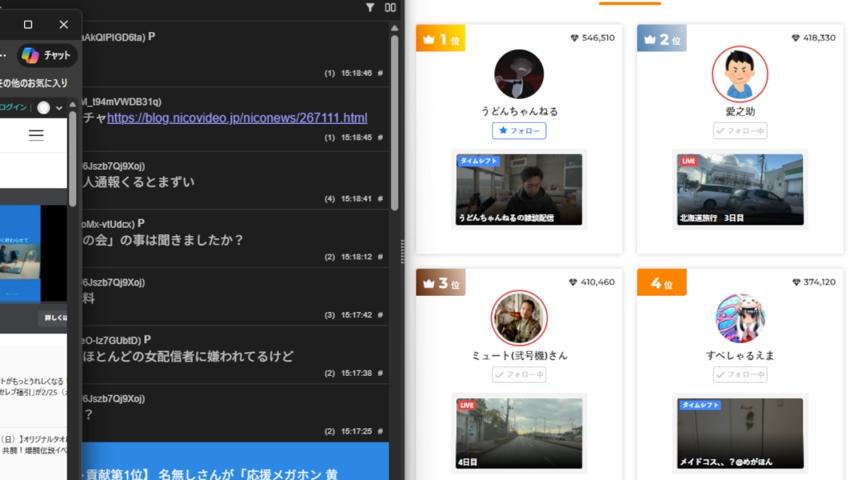This screenshot has width=854, height=480.
Task: Click the comment filter funnel icon
Action: pyautogui.click(x=370, y=8)
